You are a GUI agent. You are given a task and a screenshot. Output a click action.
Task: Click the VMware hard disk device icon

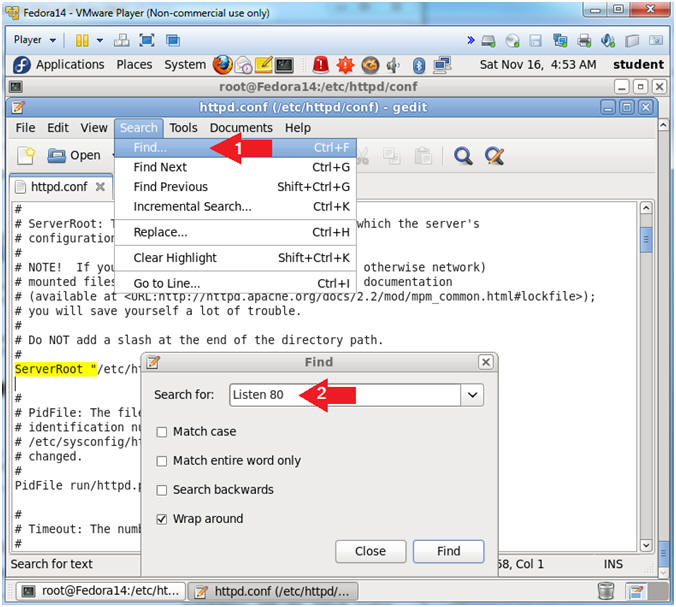(x=488, y=41)
